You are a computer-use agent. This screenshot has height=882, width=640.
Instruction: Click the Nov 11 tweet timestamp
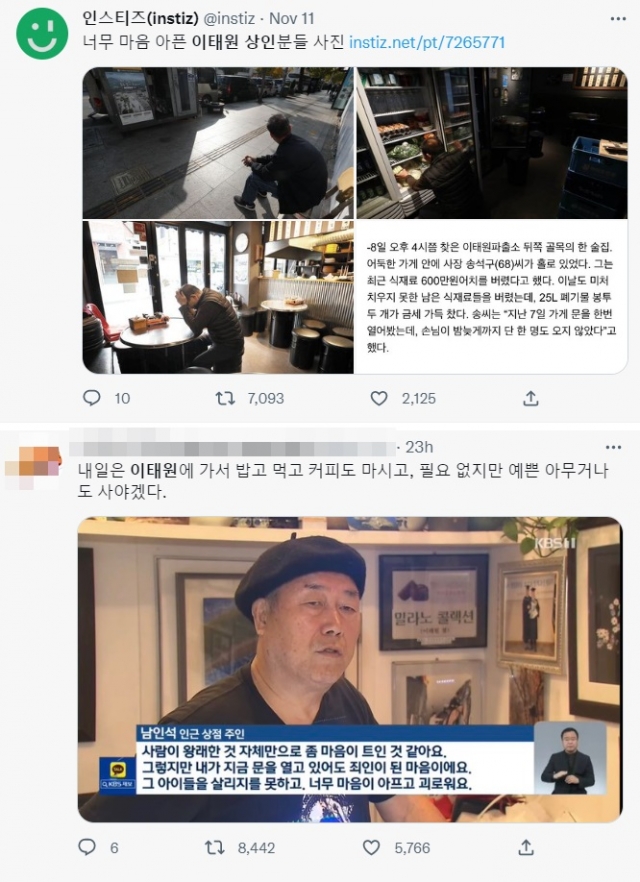click(291, 18)
